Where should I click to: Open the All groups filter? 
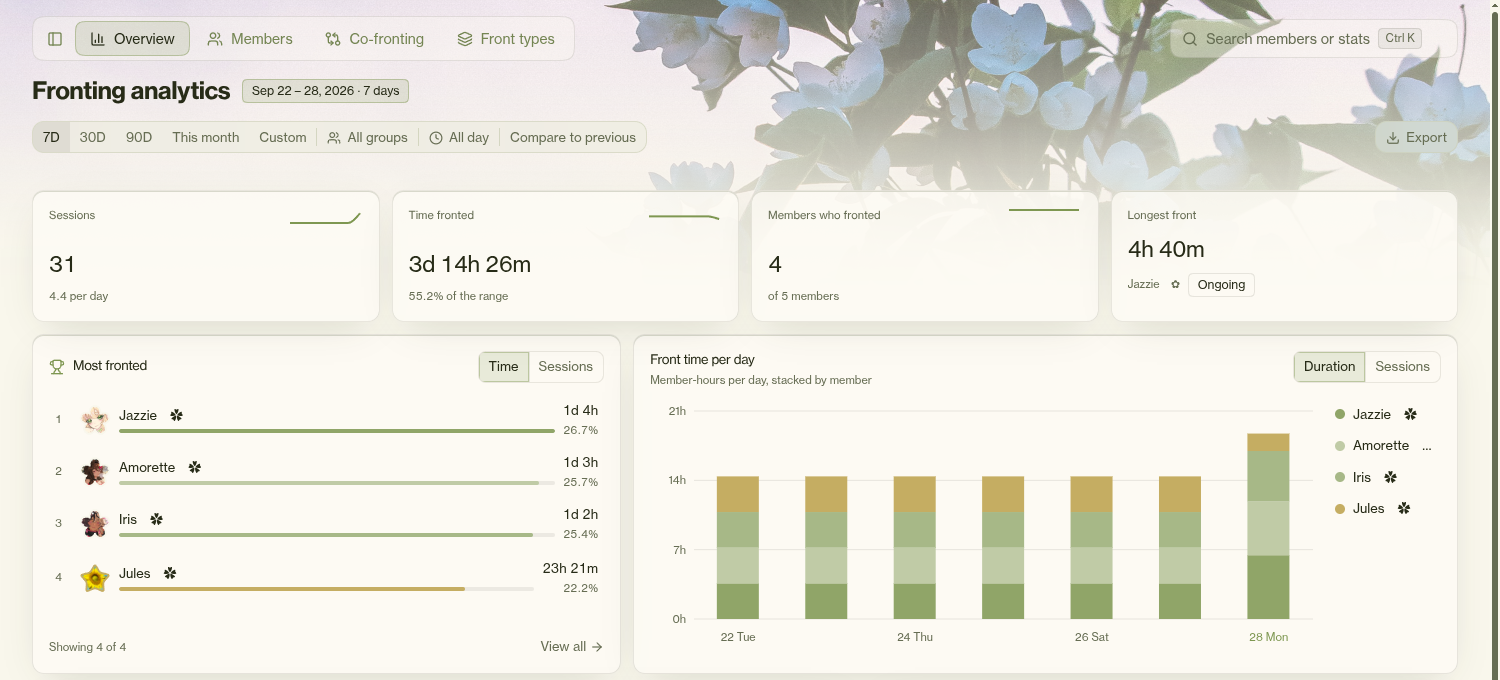click(x=368, y=137)
